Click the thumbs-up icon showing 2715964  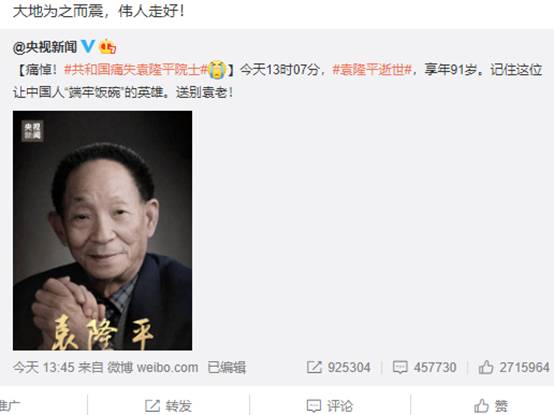point(486,367)
